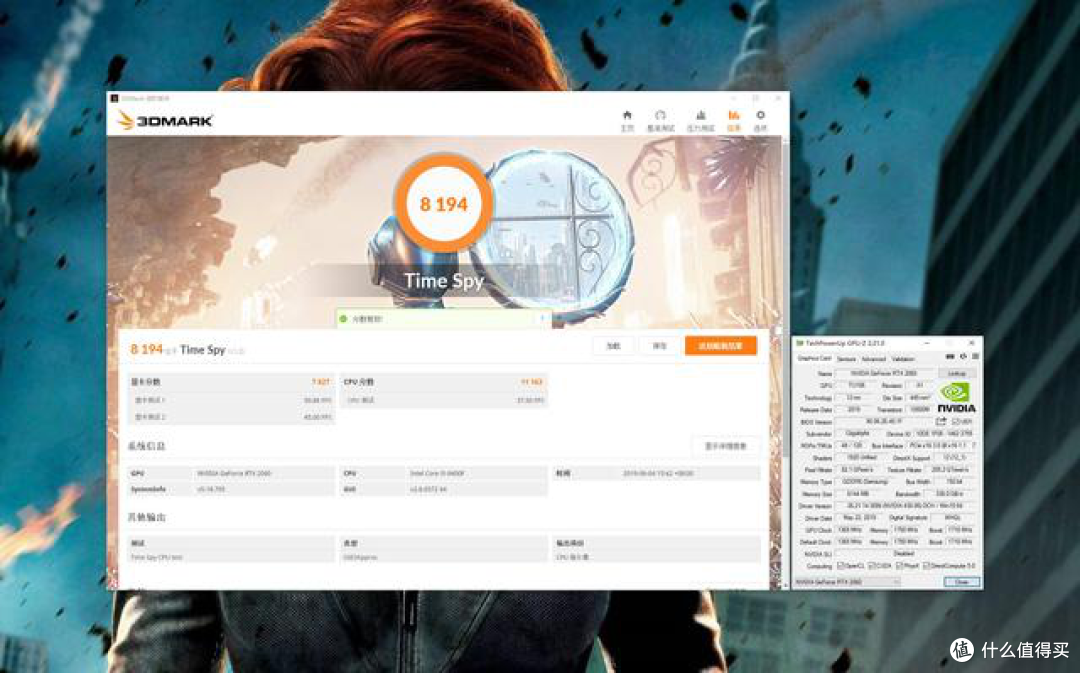Click the NVIDIA logo in GPU-Z
Viewport: 1080px width, 673px height.
(956, 398)
